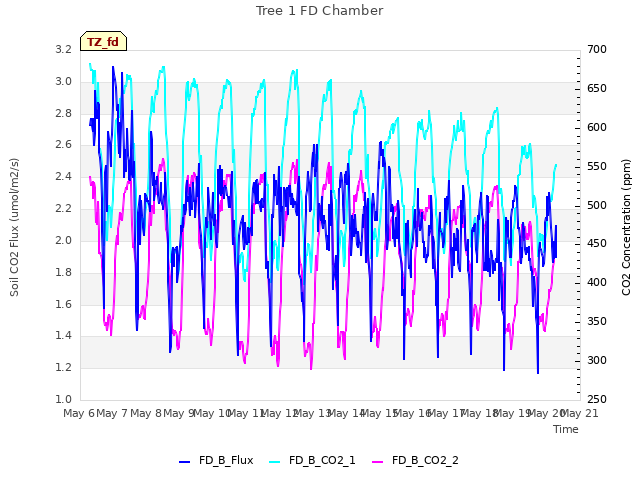
Task: Click the 3.0 left axis tick label
Action: [x=63, y=81]
